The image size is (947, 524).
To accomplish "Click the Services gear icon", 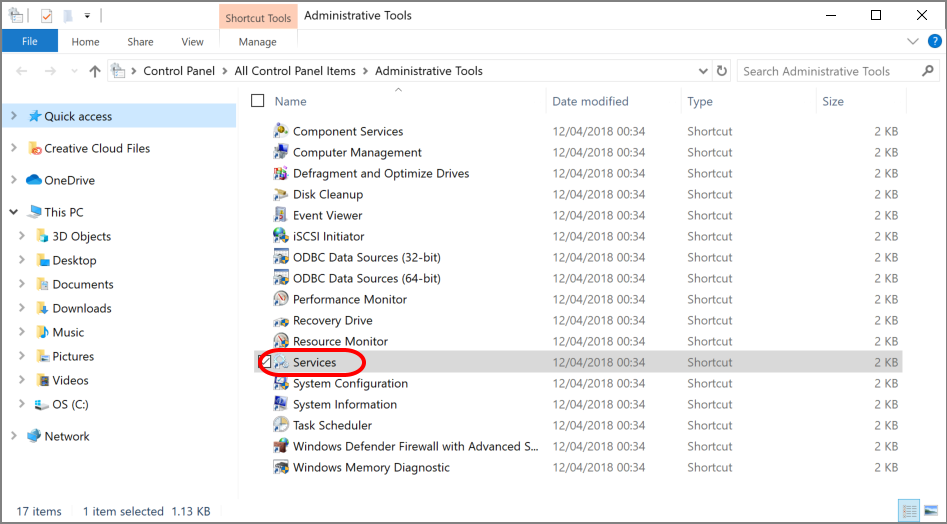I will (281, 362).
